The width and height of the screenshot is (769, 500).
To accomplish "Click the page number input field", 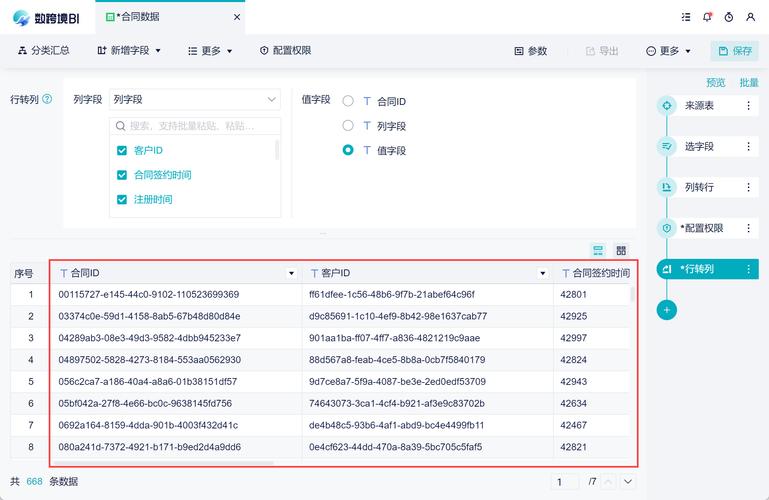I will (x=564, y=482).
